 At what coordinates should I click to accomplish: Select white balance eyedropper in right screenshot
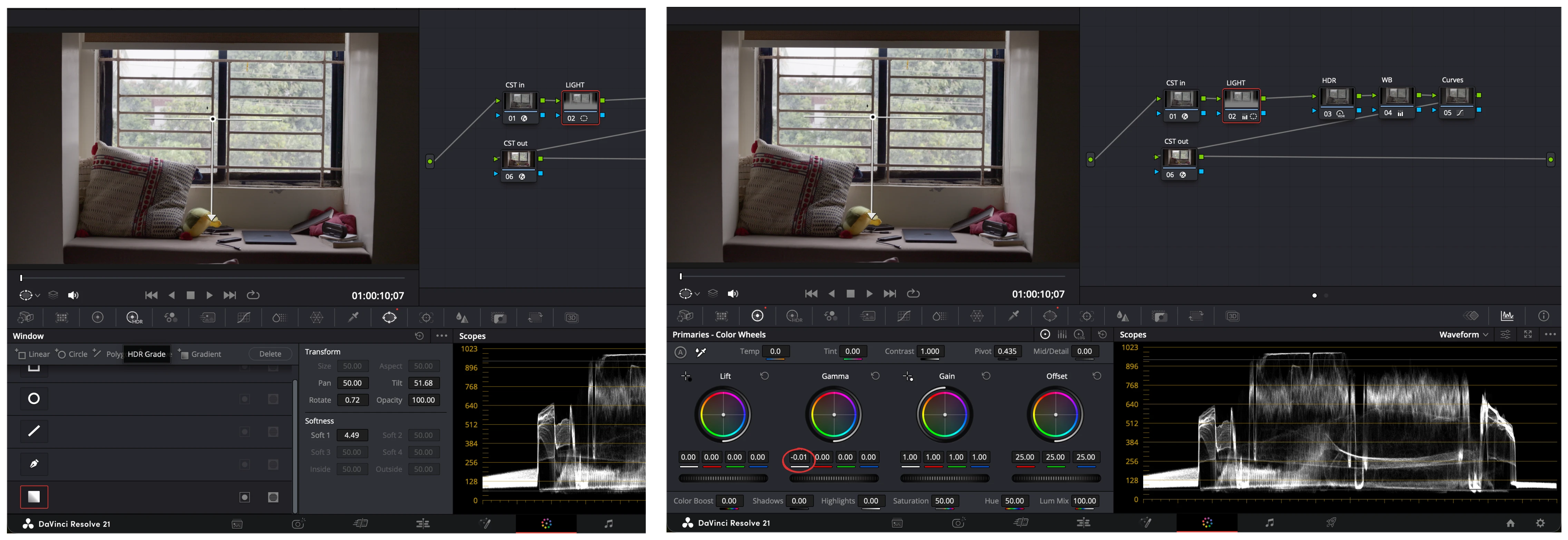point(701,351)
